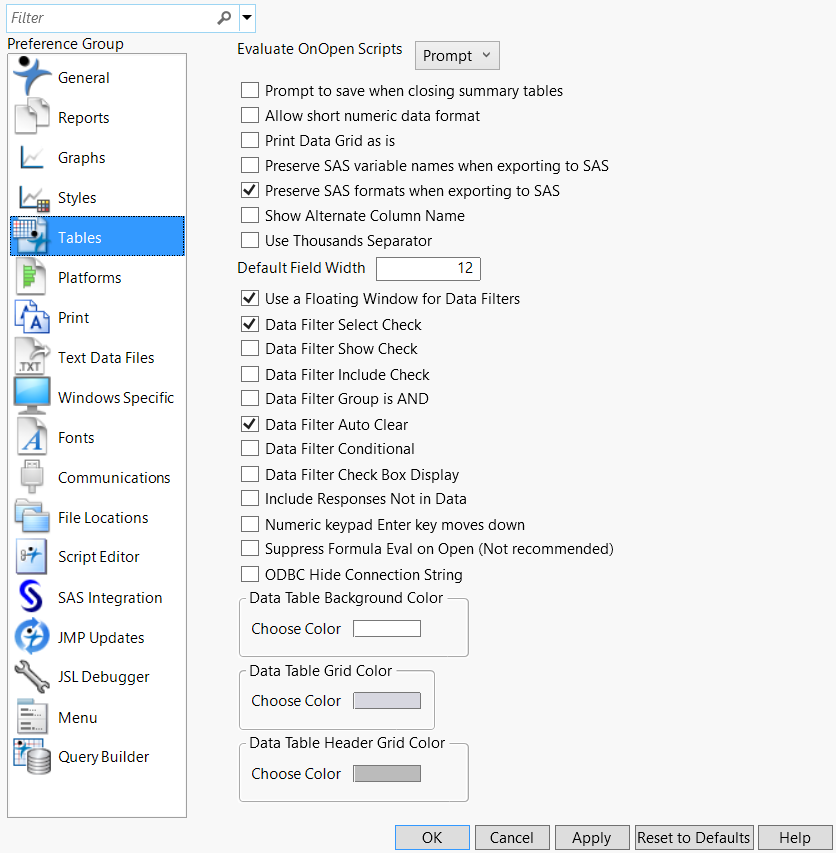Image resolution: width=836 pixels, height=853 pixels.
Task: Click the Default Field Width input
Action: pos(428,268)
